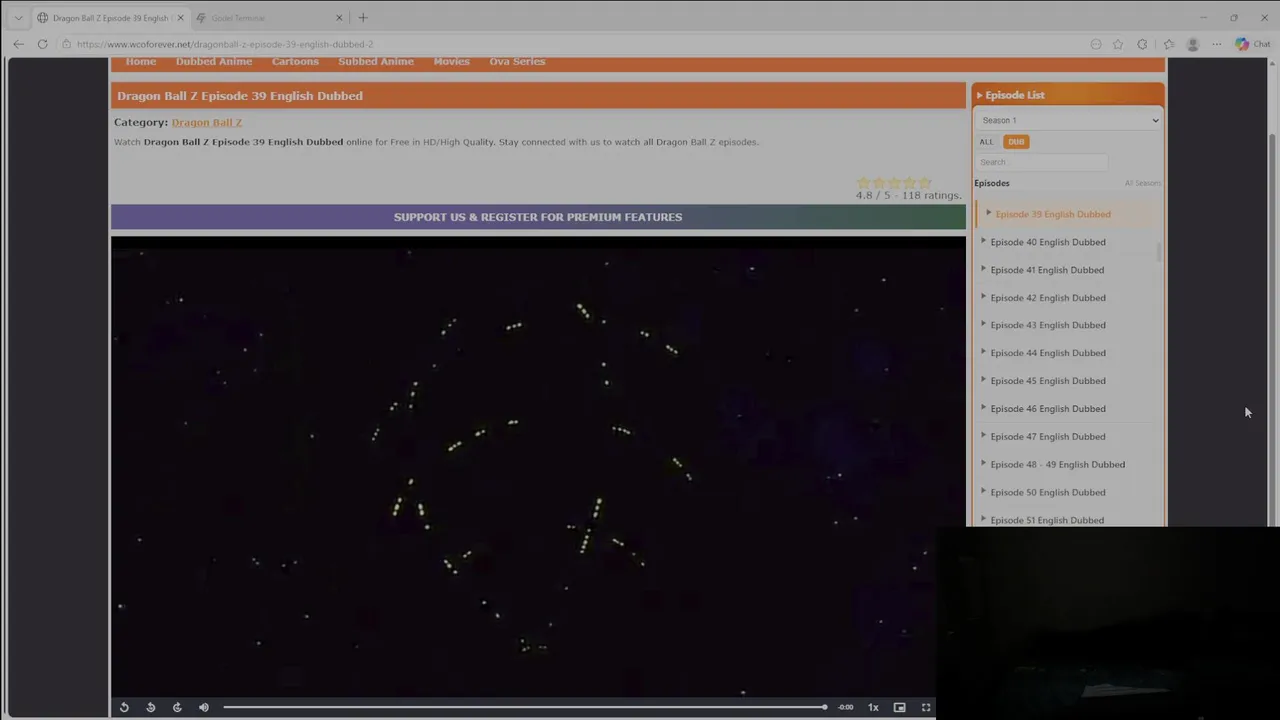Follow the Dragon Ball Z category link

[207, 122]
